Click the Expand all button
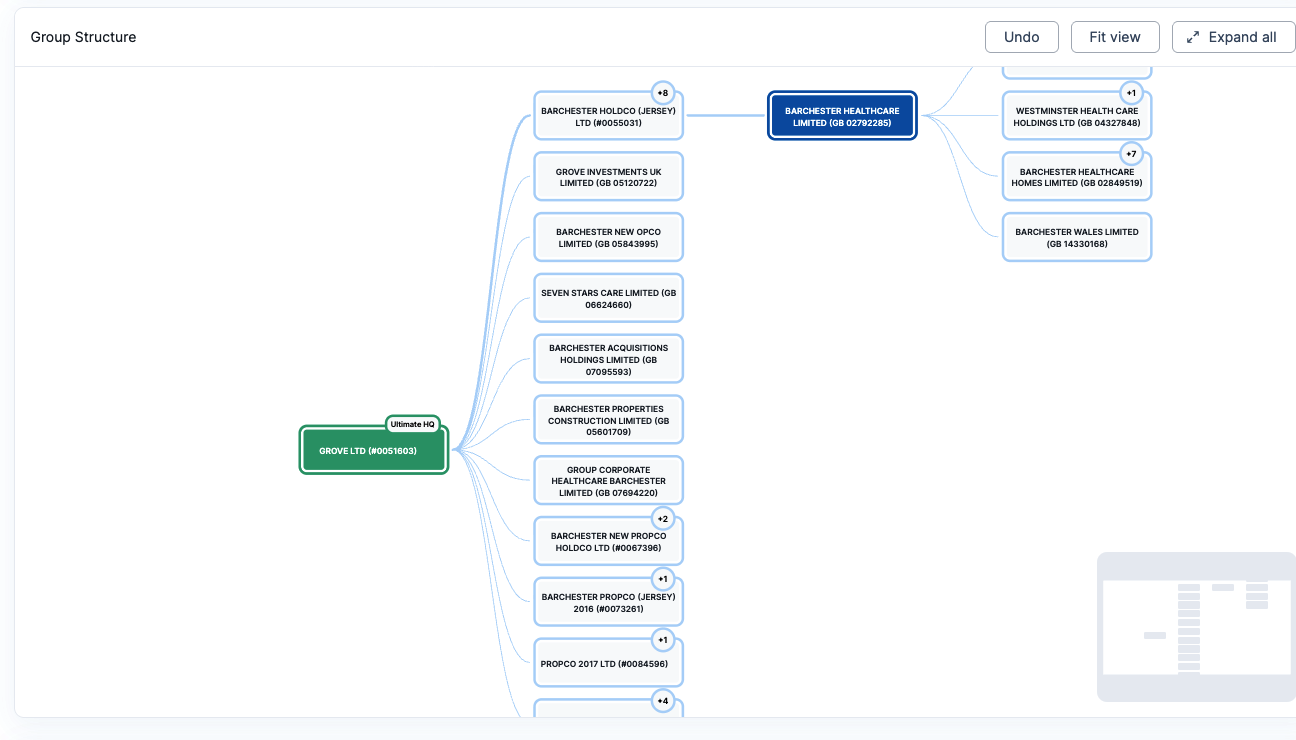The height and width of the screenshot is (740, 1296). [1232, 37]
